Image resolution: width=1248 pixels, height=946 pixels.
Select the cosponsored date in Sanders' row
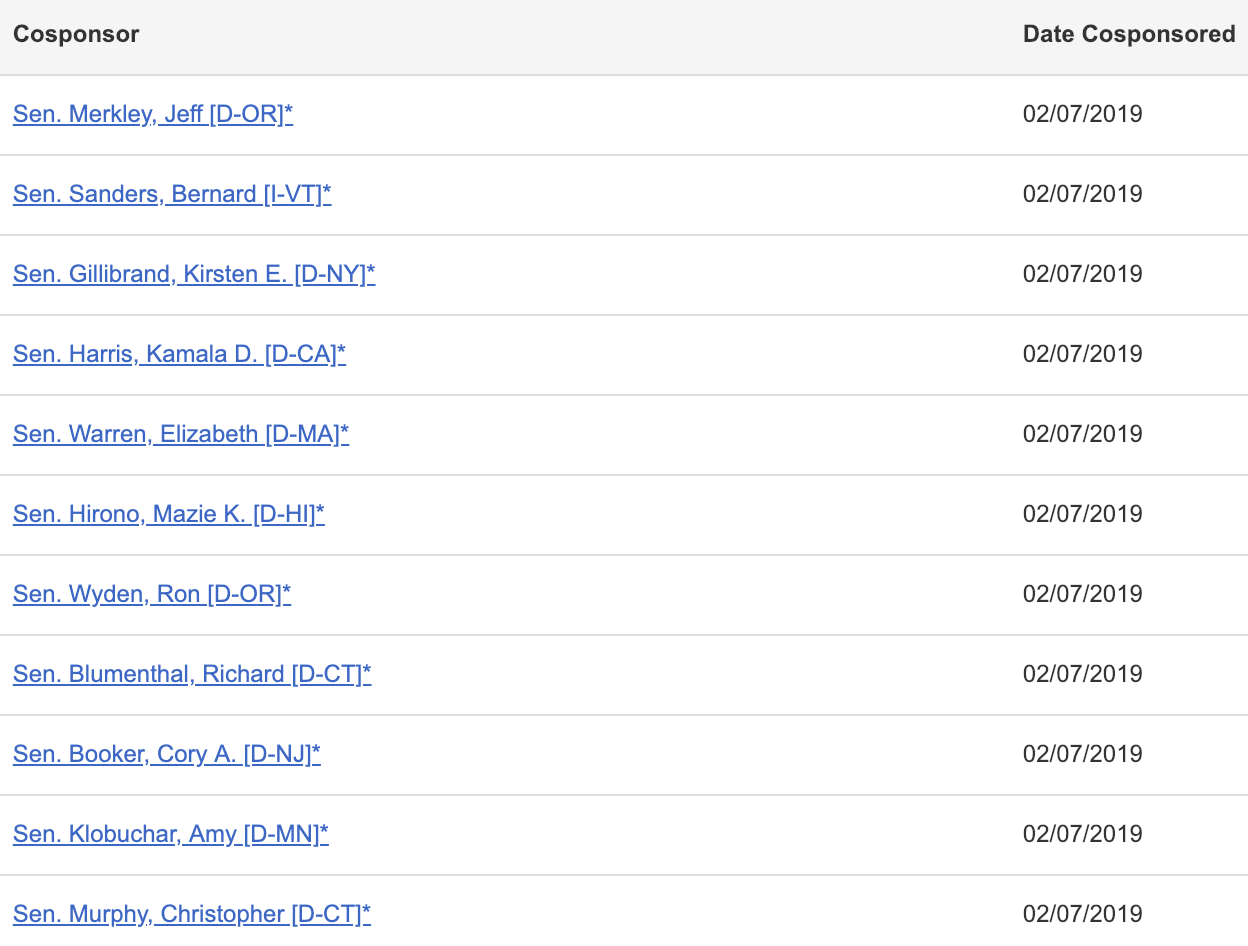tap(1082, 194)
